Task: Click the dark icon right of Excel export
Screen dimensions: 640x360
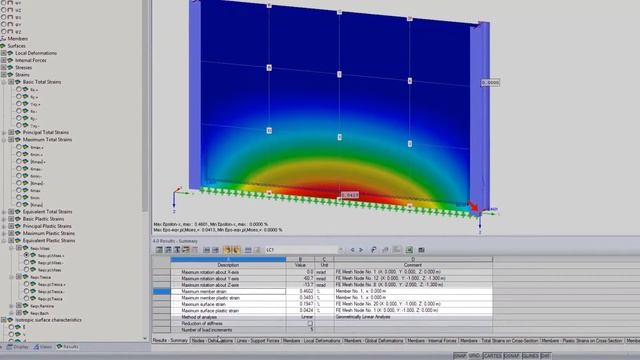Action: pyautogui.click(x=421, y=250)
